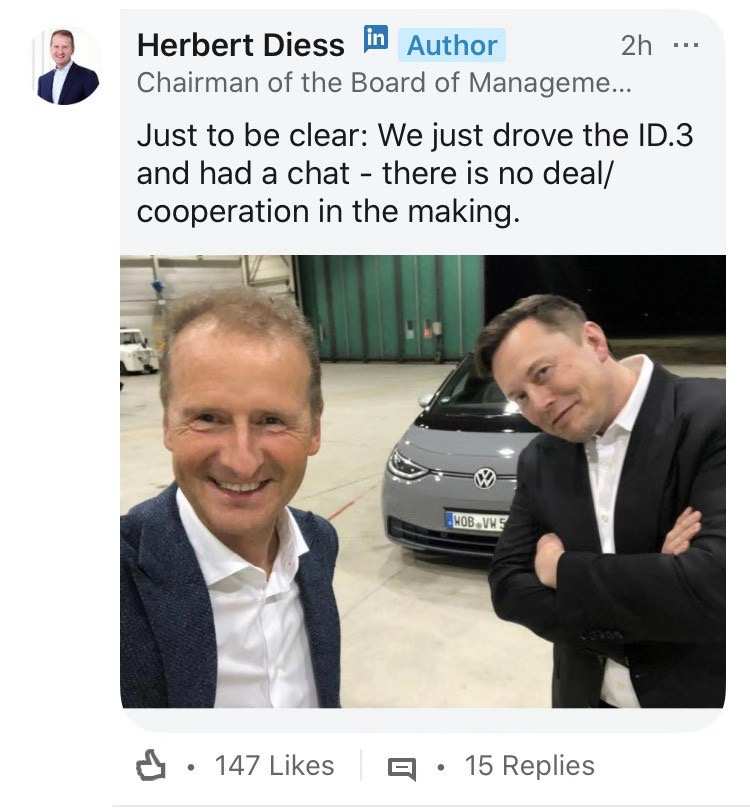Open the three-dot more options menu

[687, 45]
